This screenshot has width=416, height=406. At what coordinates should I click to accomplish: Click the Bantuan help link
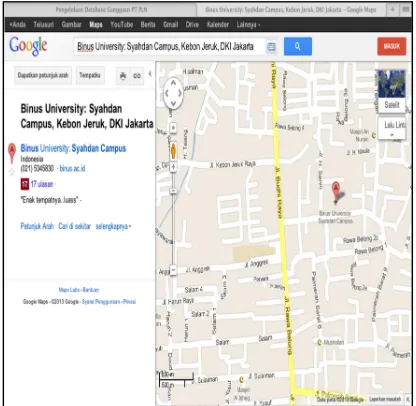click(x=91, y=290)
